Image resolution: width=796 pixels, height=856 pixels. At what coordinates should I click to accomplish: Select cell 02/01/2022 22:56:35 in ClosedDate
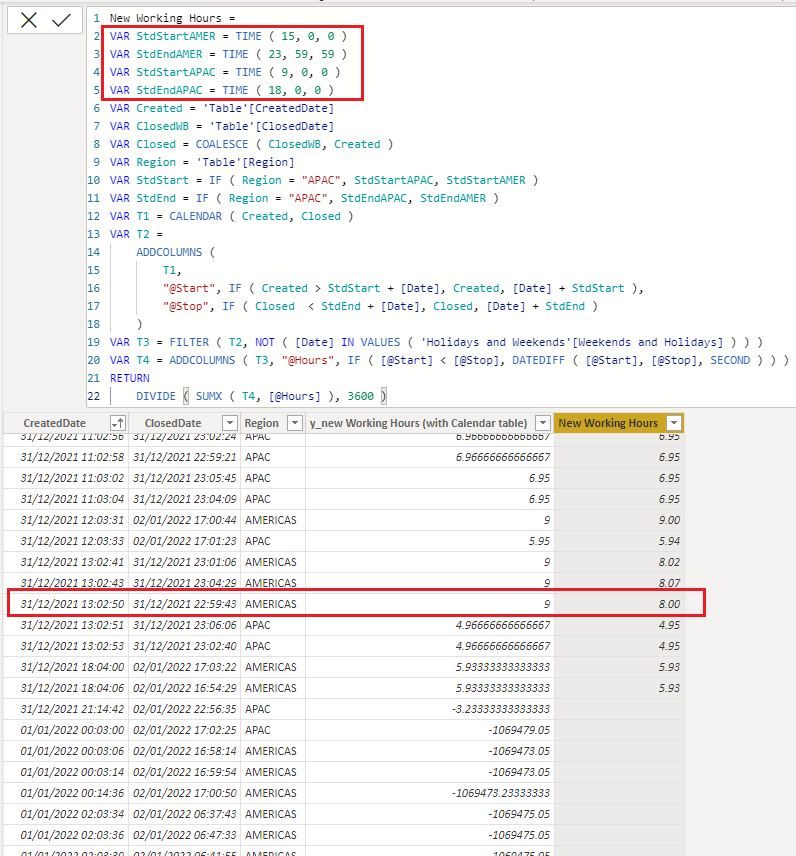tap(185, 709)
